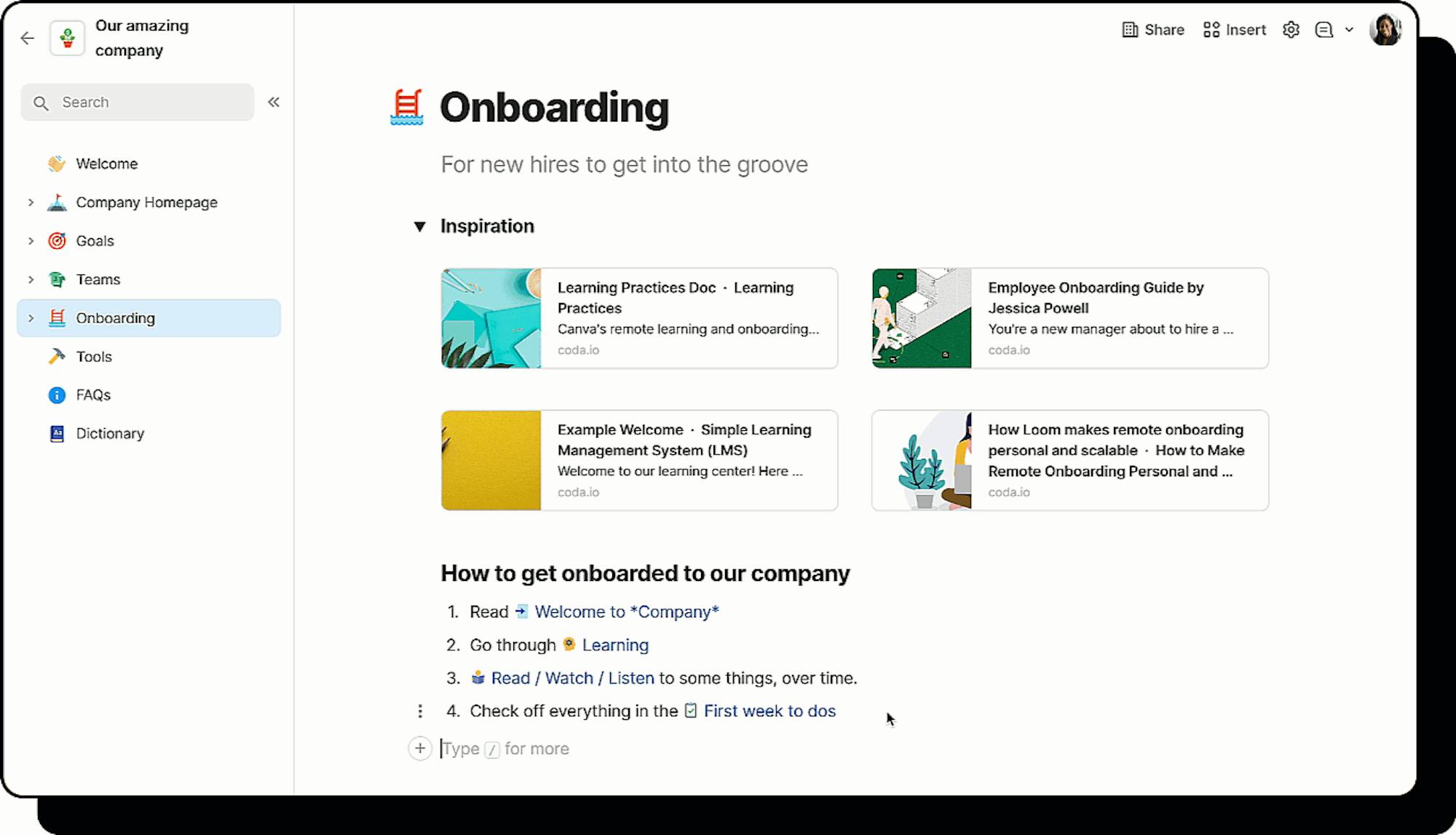This screenshot has width=1456, height=835.
Task: Click the Onboarding ladder icon in title
Action: click(x=407, y=107)
